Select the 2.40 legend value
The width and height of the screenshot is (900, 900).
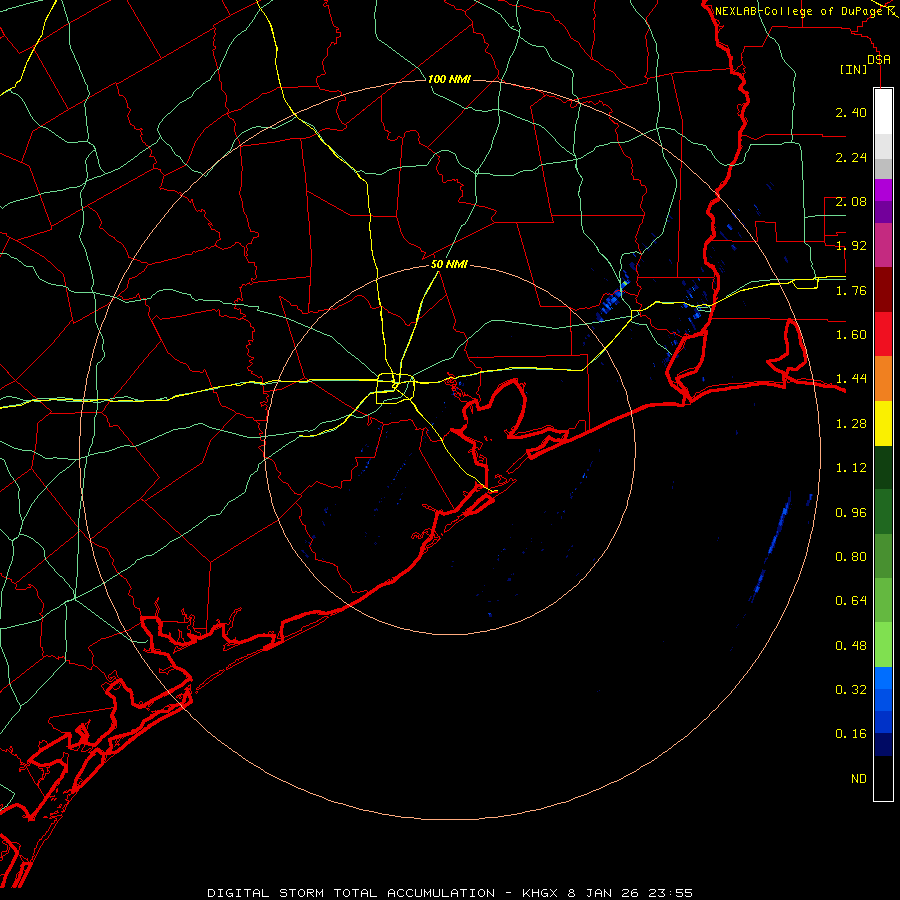coord(851,112)
